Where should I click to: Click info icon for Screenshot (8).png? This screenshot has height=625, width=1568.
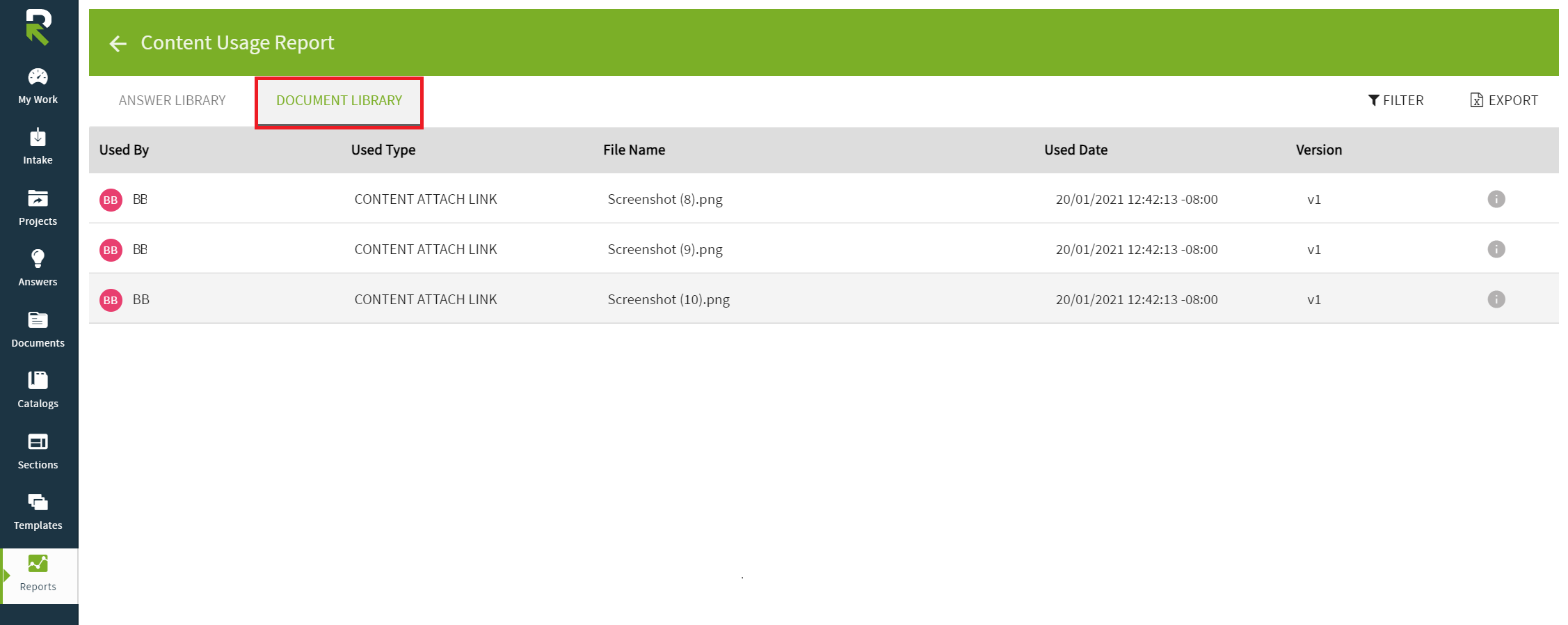click(1496, 199)
